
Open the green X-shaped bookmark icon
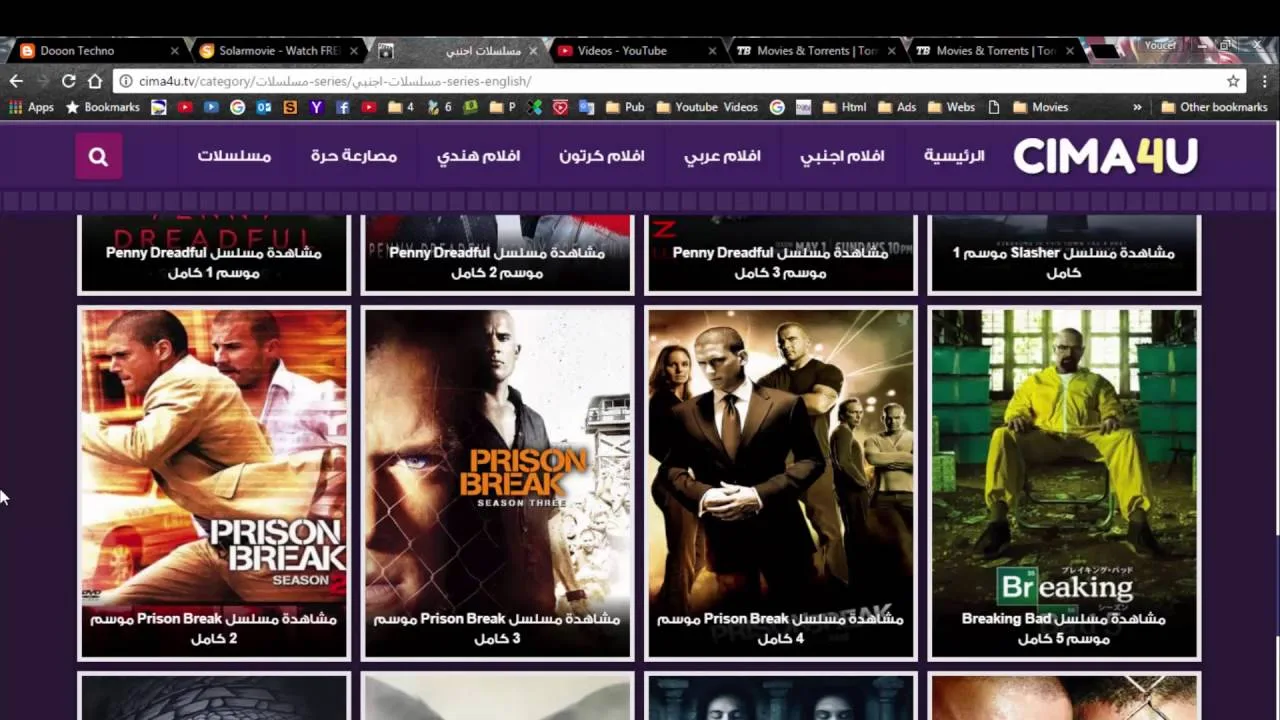point(535,107)
